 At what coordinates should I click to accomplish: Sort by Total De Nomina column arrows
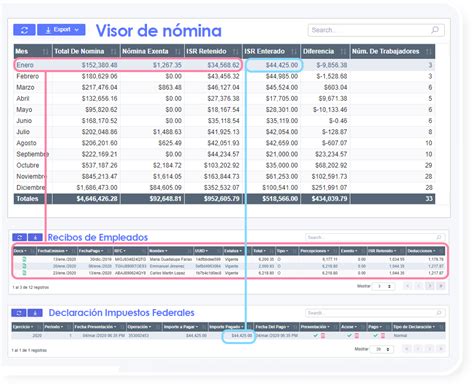(x=114, y=52)
